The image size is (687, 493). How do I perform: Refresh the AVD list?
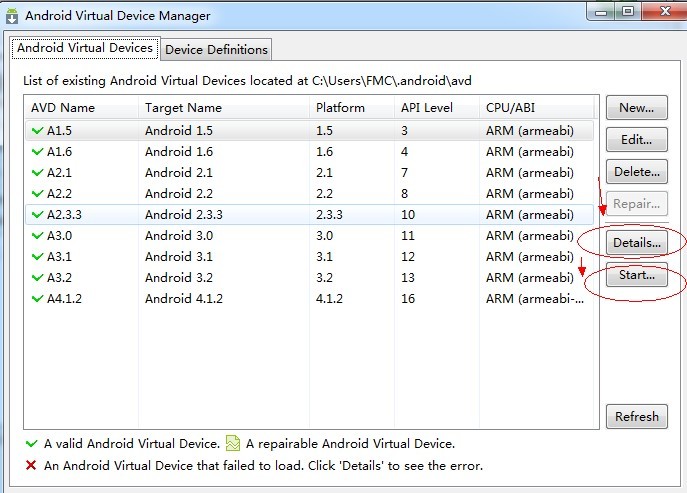tap(637, 416)
